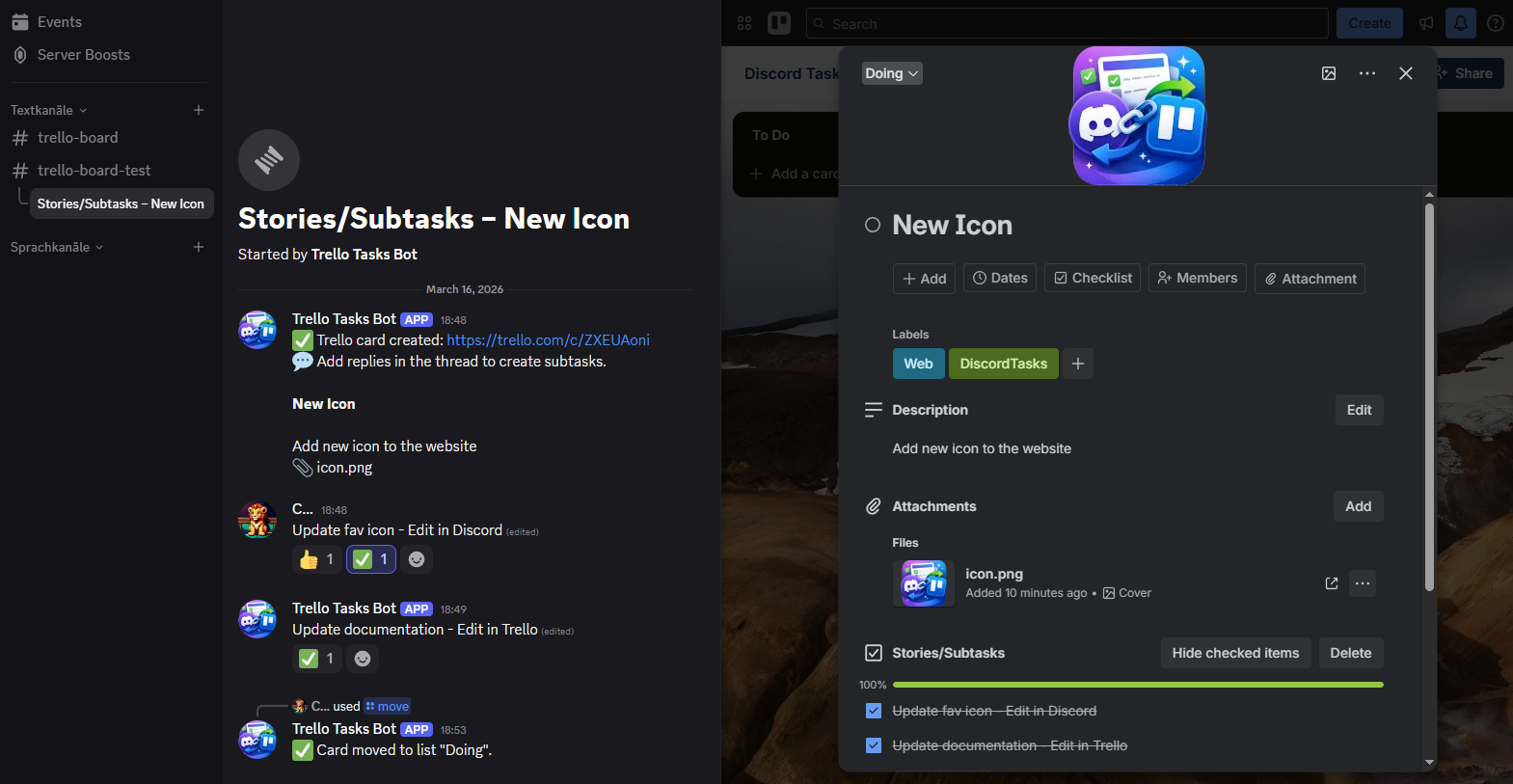Click the Attachment button
1513x784 pixels.
point(1310,279)
